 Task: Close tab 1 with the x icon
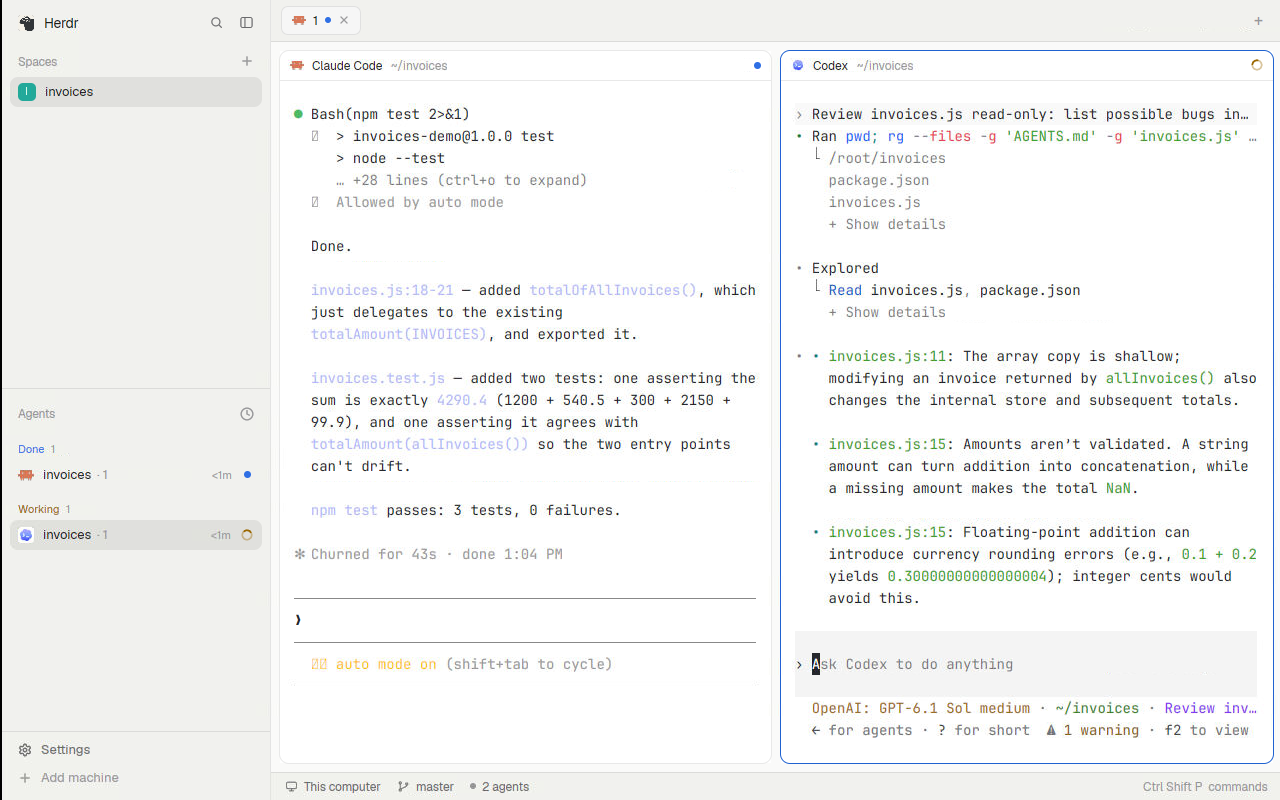(x=344, y=20)
